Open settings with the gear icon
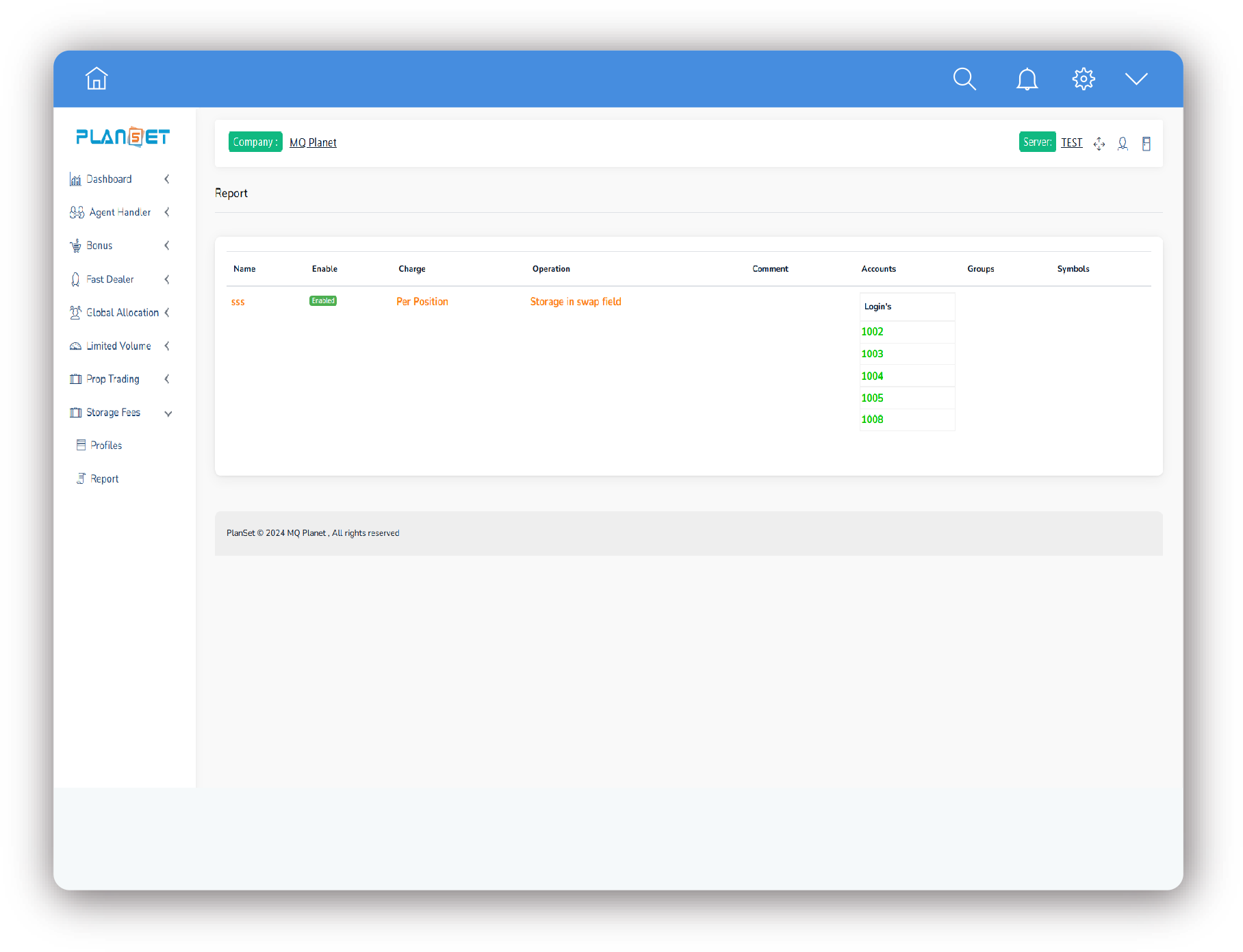 1084,79
